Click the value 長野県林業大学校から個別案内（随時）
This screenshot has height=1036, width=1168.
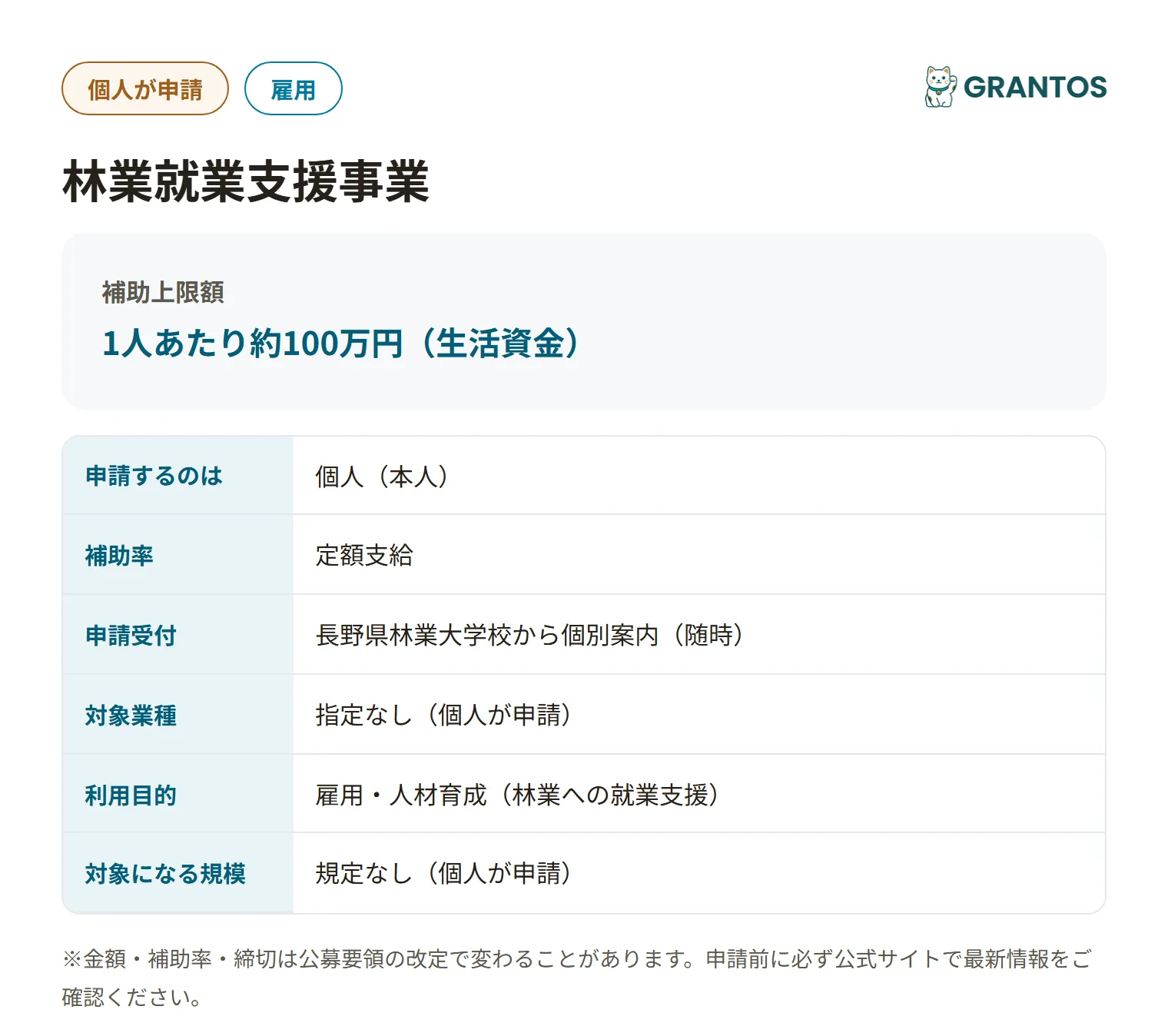[529, 635]
